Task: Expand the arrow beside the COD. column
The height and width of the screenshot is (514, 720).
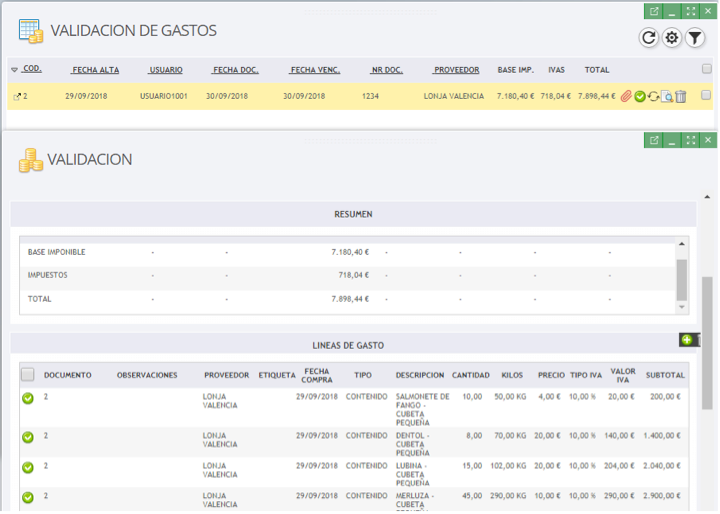Action: (14, 70)
